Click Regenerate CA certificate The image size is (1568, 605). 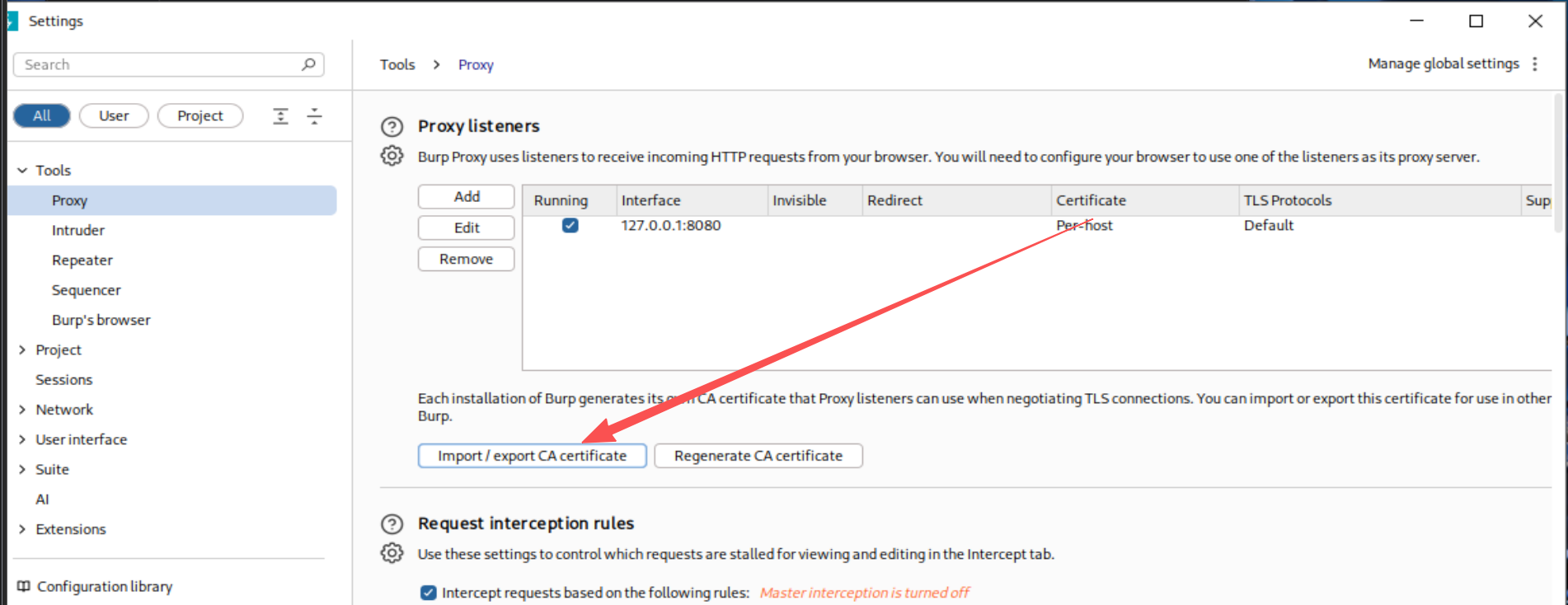point(758,456)
